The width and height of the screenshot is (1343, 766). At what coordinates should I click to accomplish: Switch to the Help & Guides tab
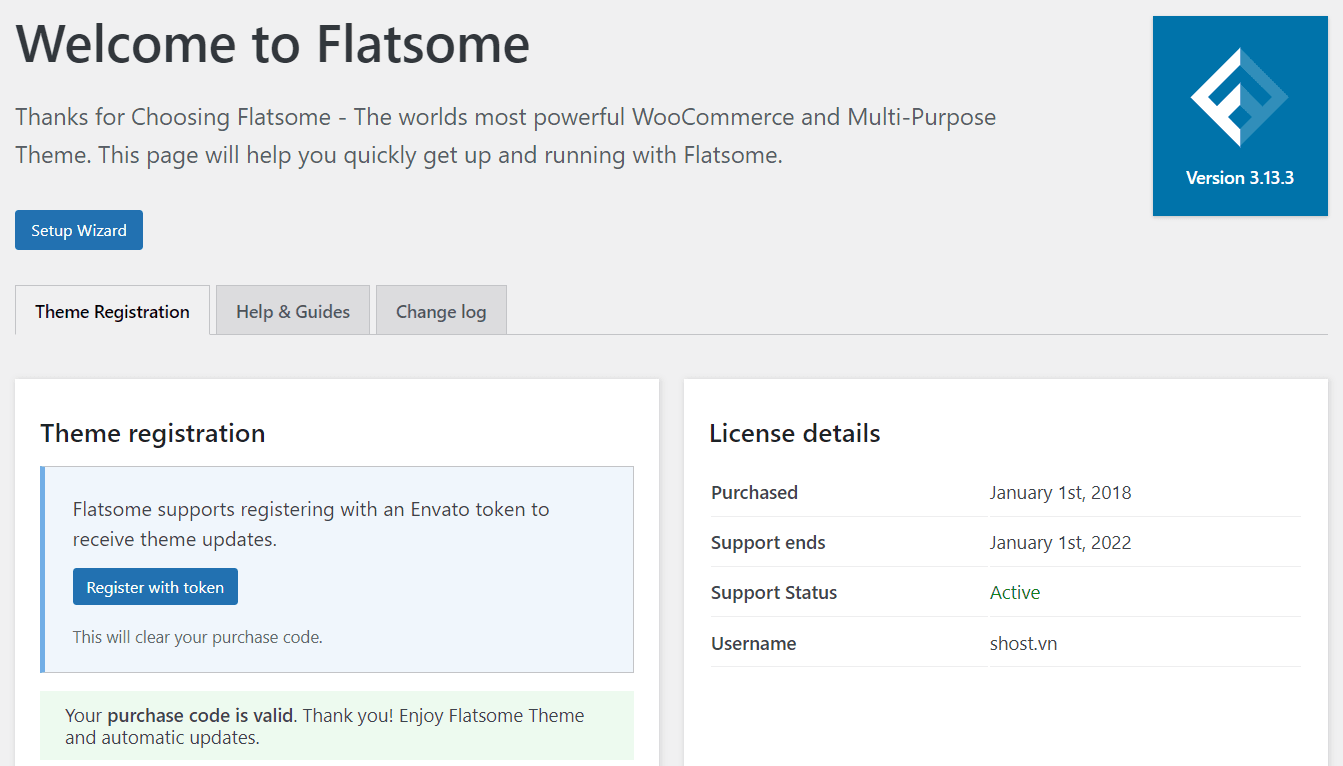(292, 310)
